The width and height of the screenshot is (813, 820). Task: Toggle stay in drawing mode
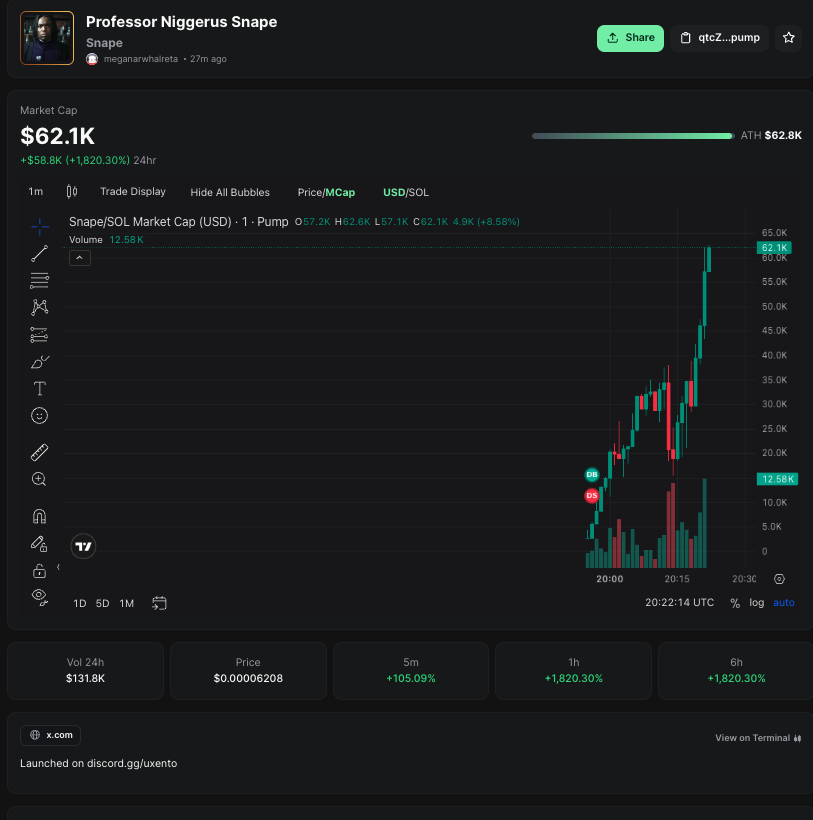pos(40,544)
